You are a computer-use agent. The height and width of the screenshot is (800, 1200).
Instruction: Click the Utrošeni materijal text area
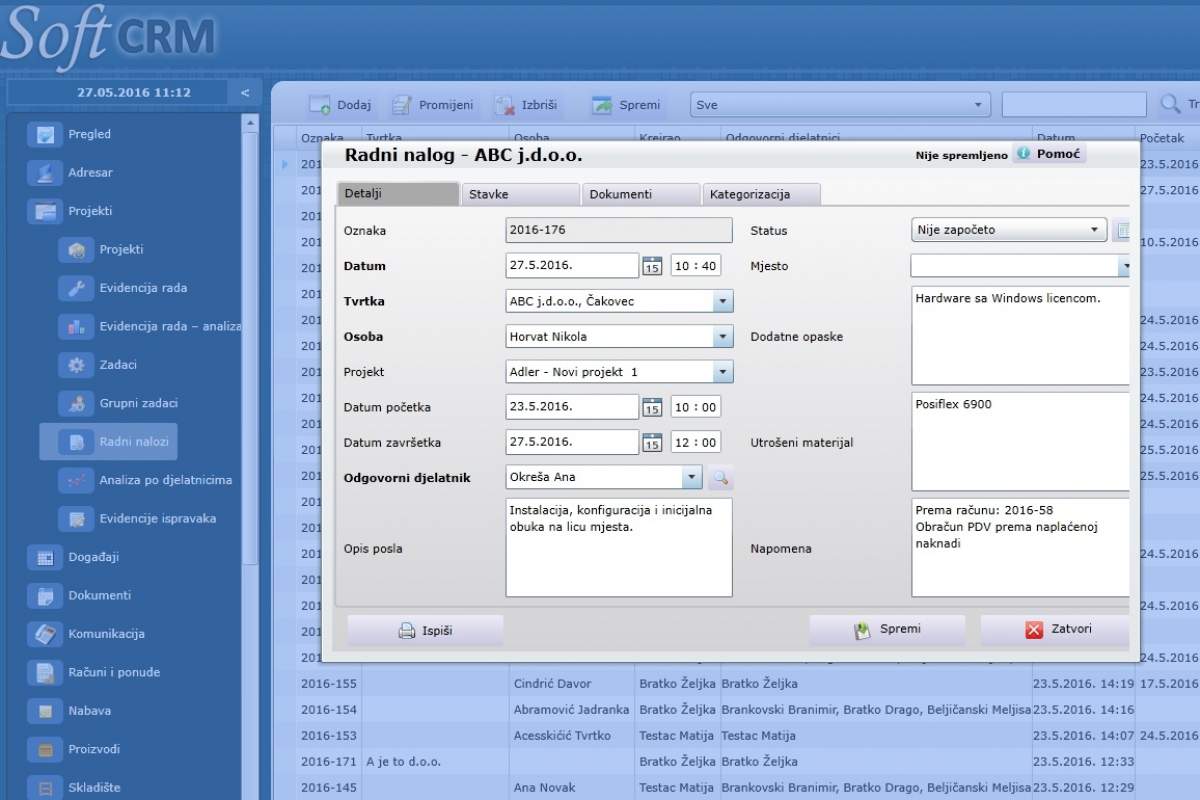click(1021, 442)
